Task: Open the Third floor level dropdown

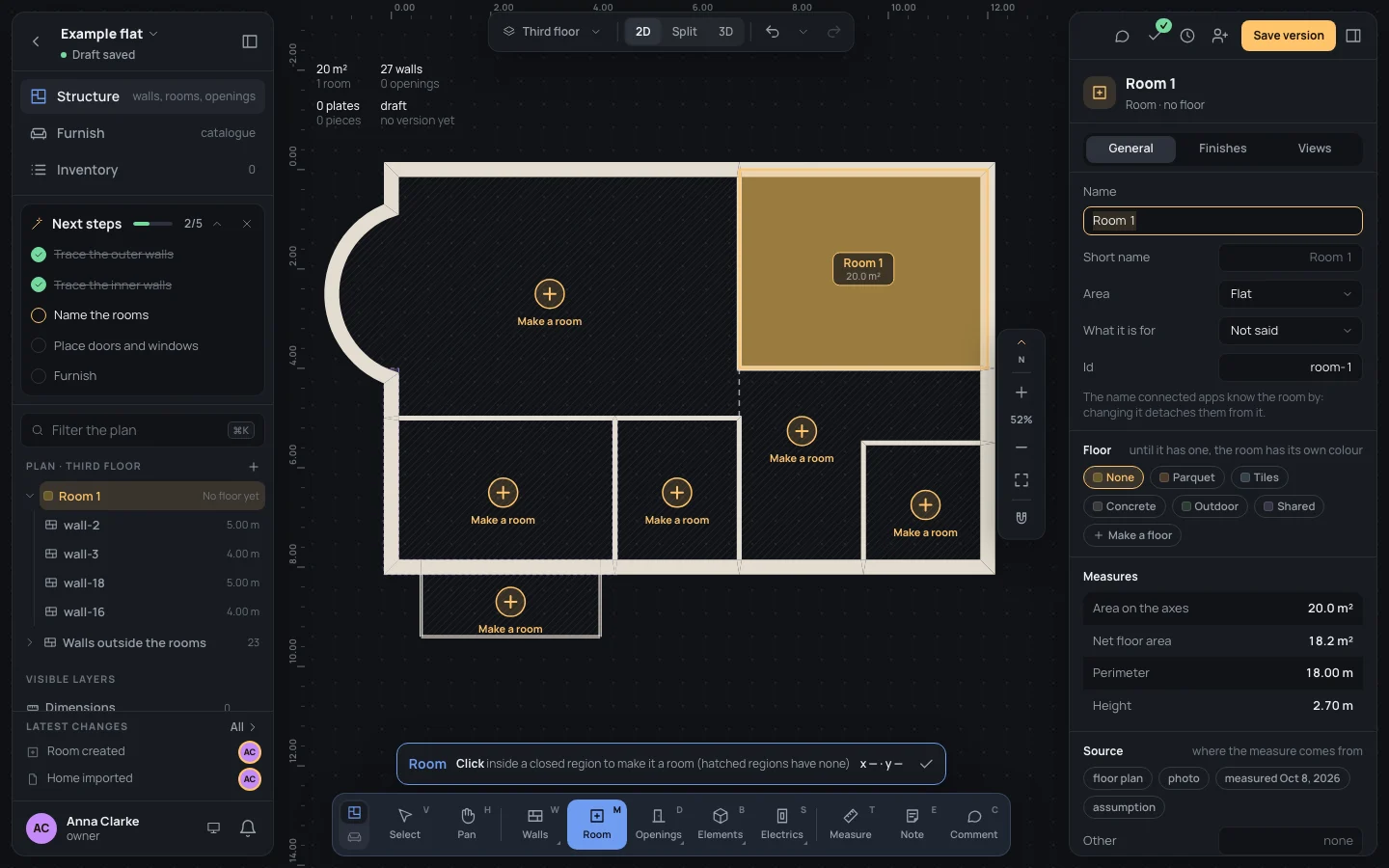Action: 552,32
